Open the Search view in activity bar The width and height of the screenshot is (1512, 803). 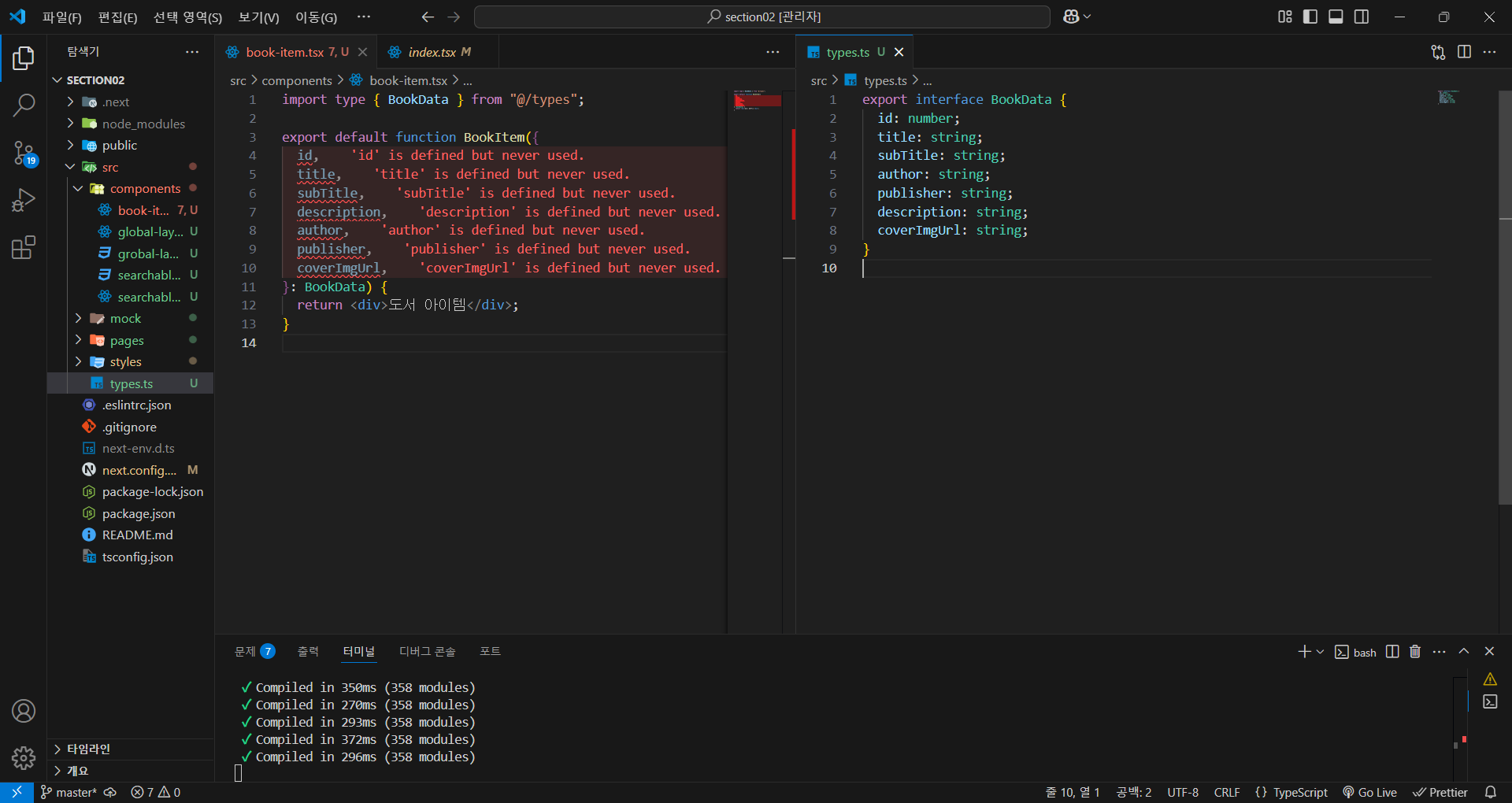pos(24,105)
